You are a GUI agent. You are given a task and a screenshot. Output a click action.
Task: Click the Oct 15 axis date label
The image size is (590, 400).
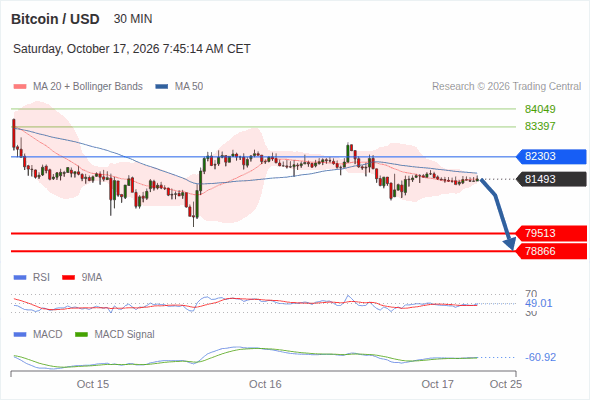point(93,384)
